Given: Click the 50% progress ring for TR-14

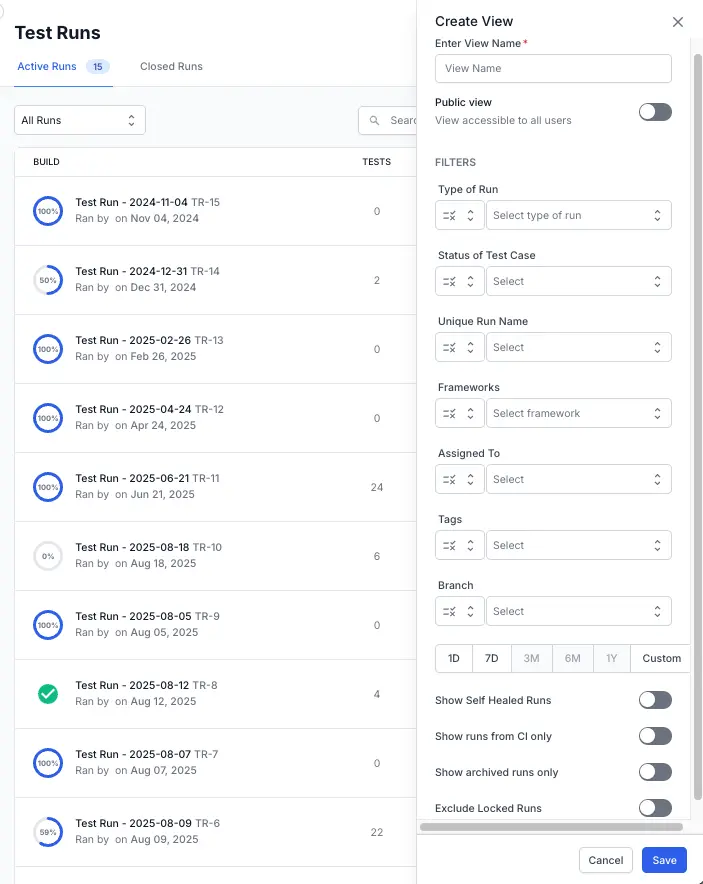Looking at the screenshot, I should coord(48,280).
